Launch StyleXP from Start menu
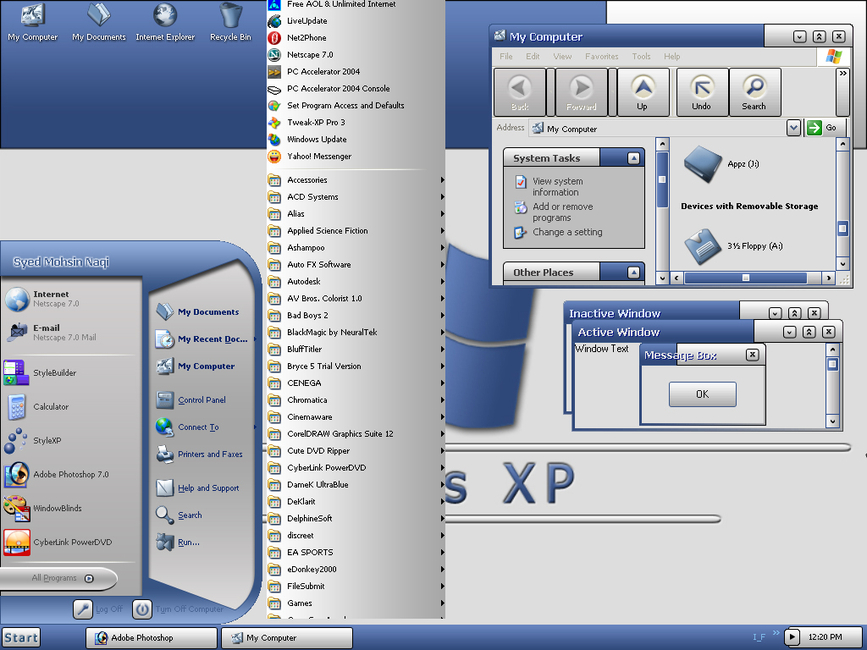Viewport: 867px width, 650px height. coord(69,441)
